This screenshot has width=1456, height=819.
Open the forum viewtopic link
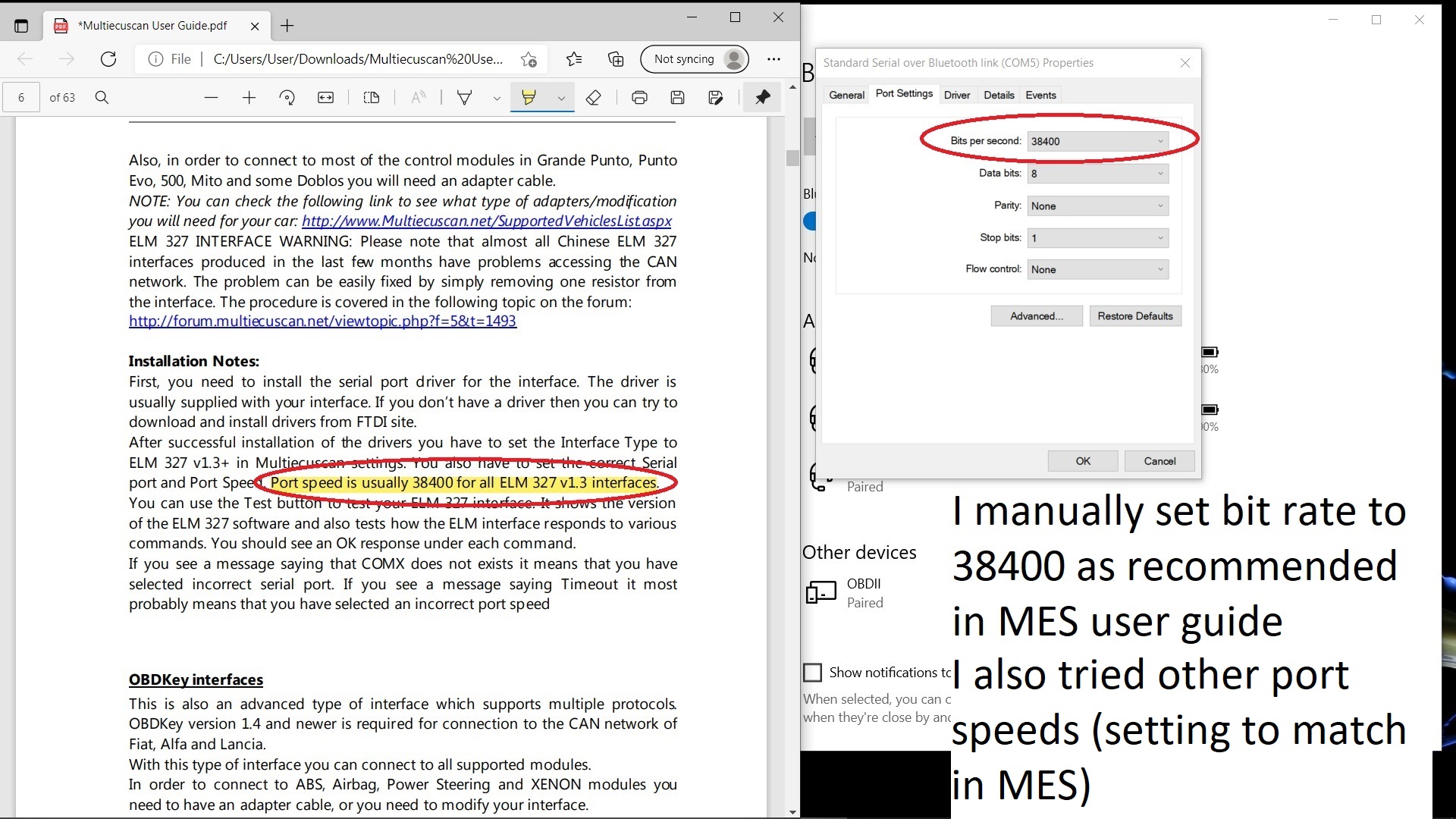pos(322,321)
